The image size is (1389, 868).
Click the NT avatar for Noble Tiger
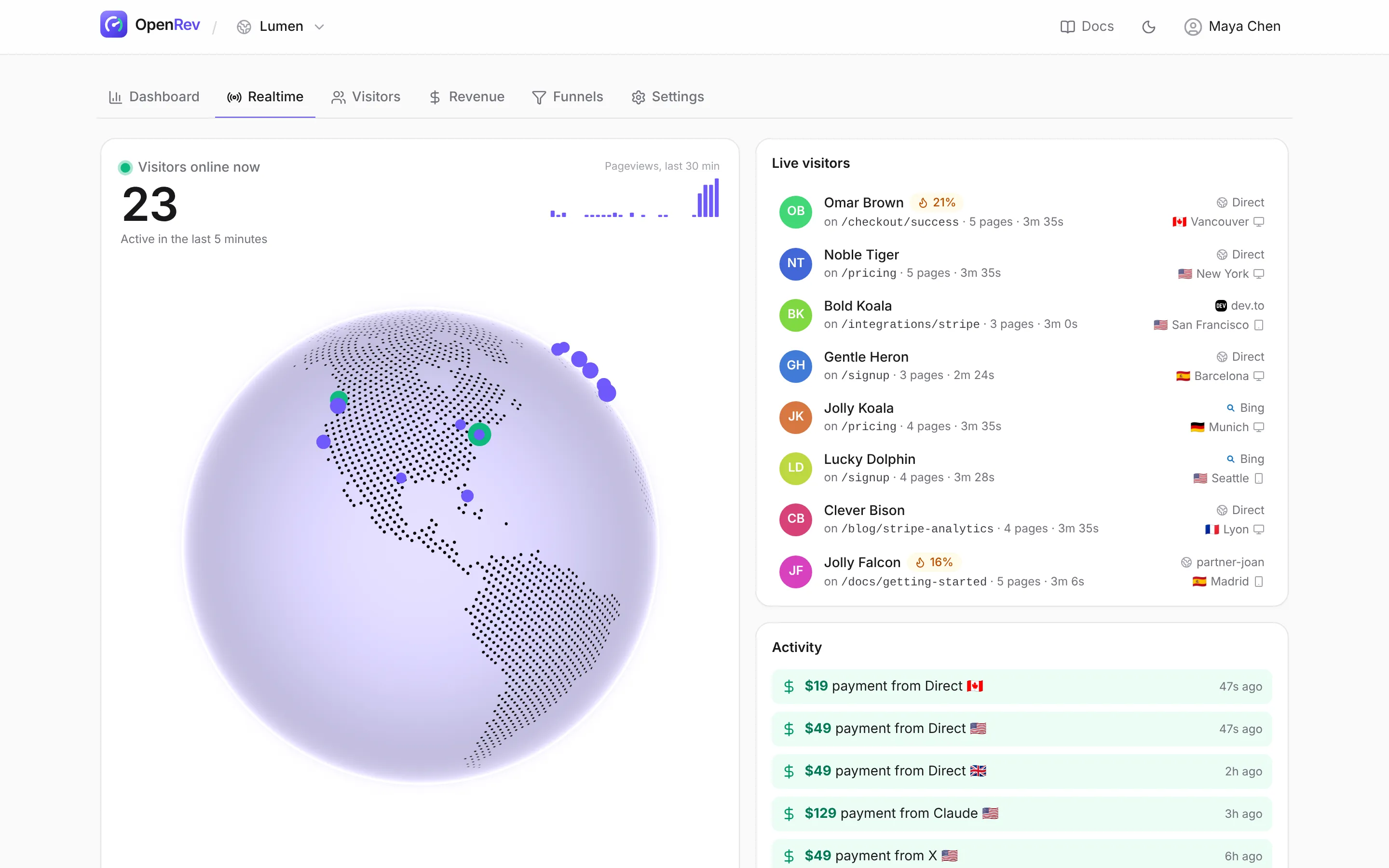pyautogui.click(x=795, y=263)
